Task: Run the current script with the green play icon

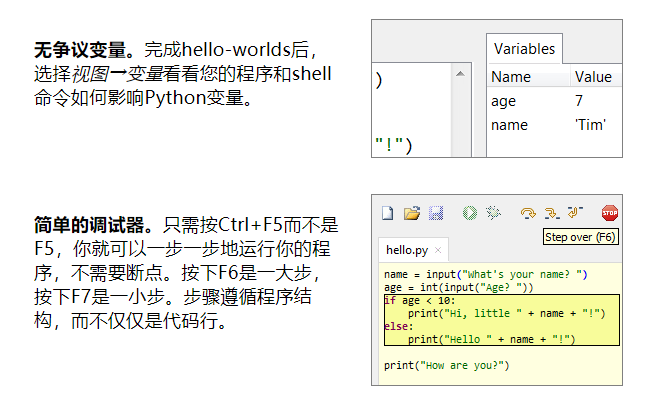Action: 469,213
